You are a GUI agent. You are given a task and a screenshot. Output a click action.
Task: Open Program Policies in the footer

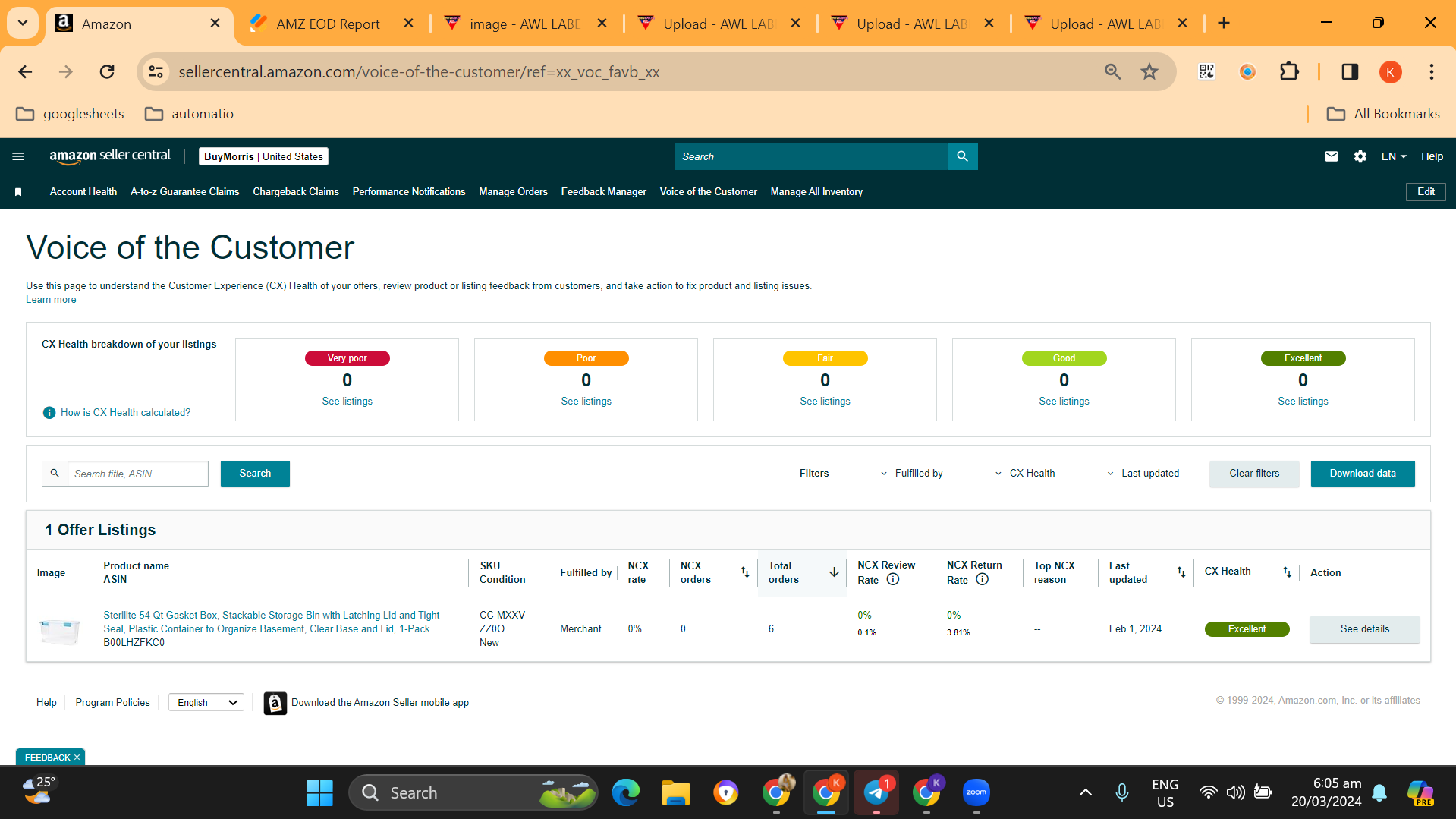(x=112, y=703)
